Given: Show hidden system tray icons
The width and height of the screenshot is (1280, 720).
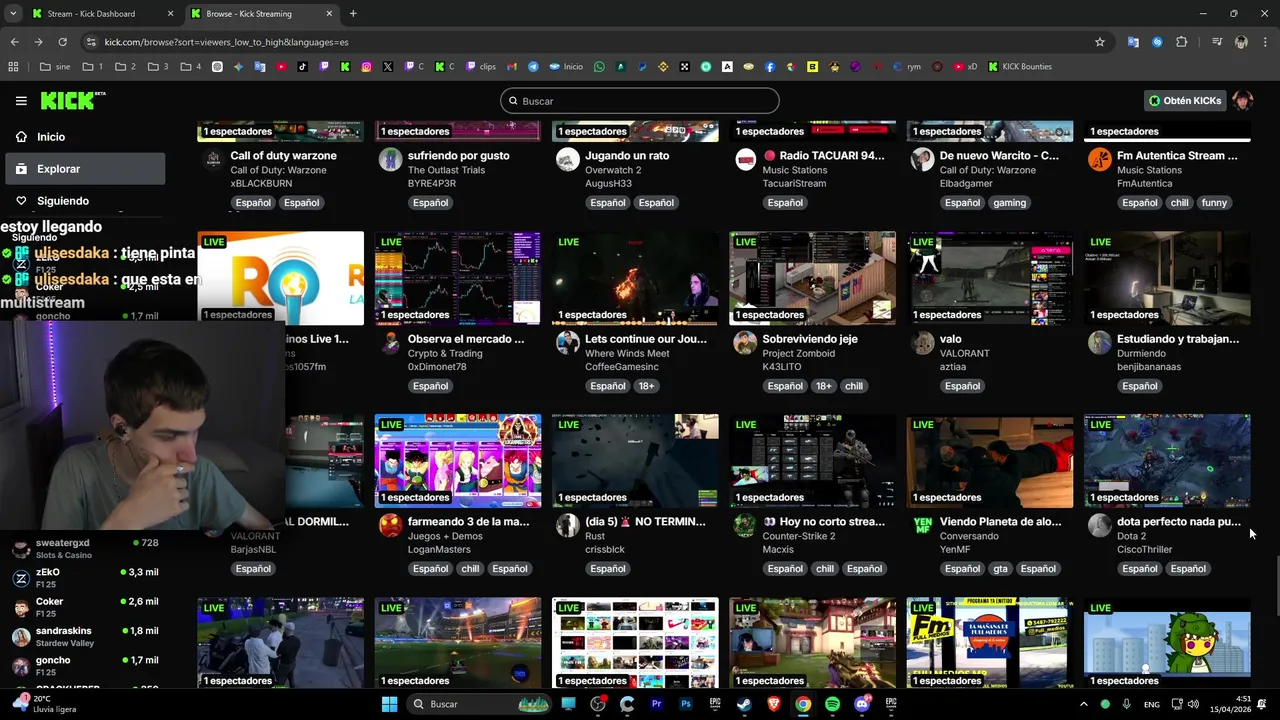Looking at the screenshot, I should 1083,704.
